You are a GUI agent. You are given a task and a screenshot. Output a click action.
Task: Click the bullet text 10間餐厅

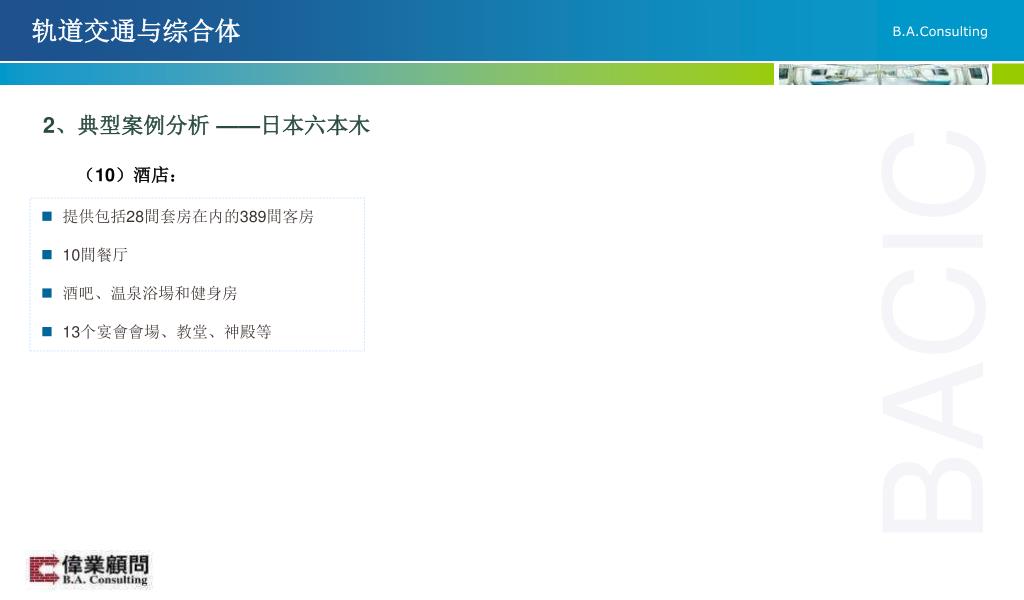click(95, 255)
